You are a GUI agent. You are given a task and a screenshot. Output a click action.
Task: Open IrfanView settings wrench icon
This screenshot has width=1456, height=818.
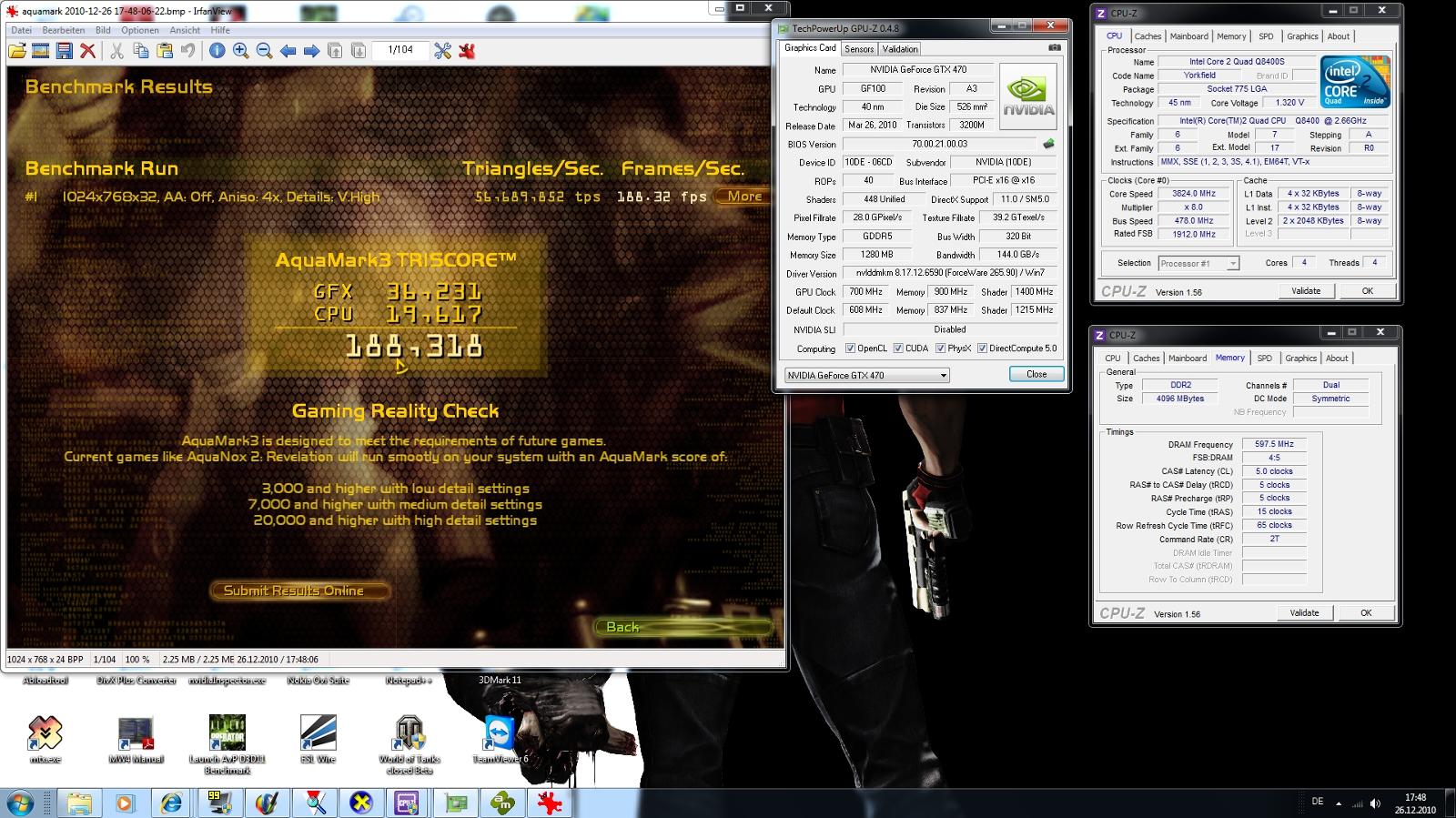point(443,51)
